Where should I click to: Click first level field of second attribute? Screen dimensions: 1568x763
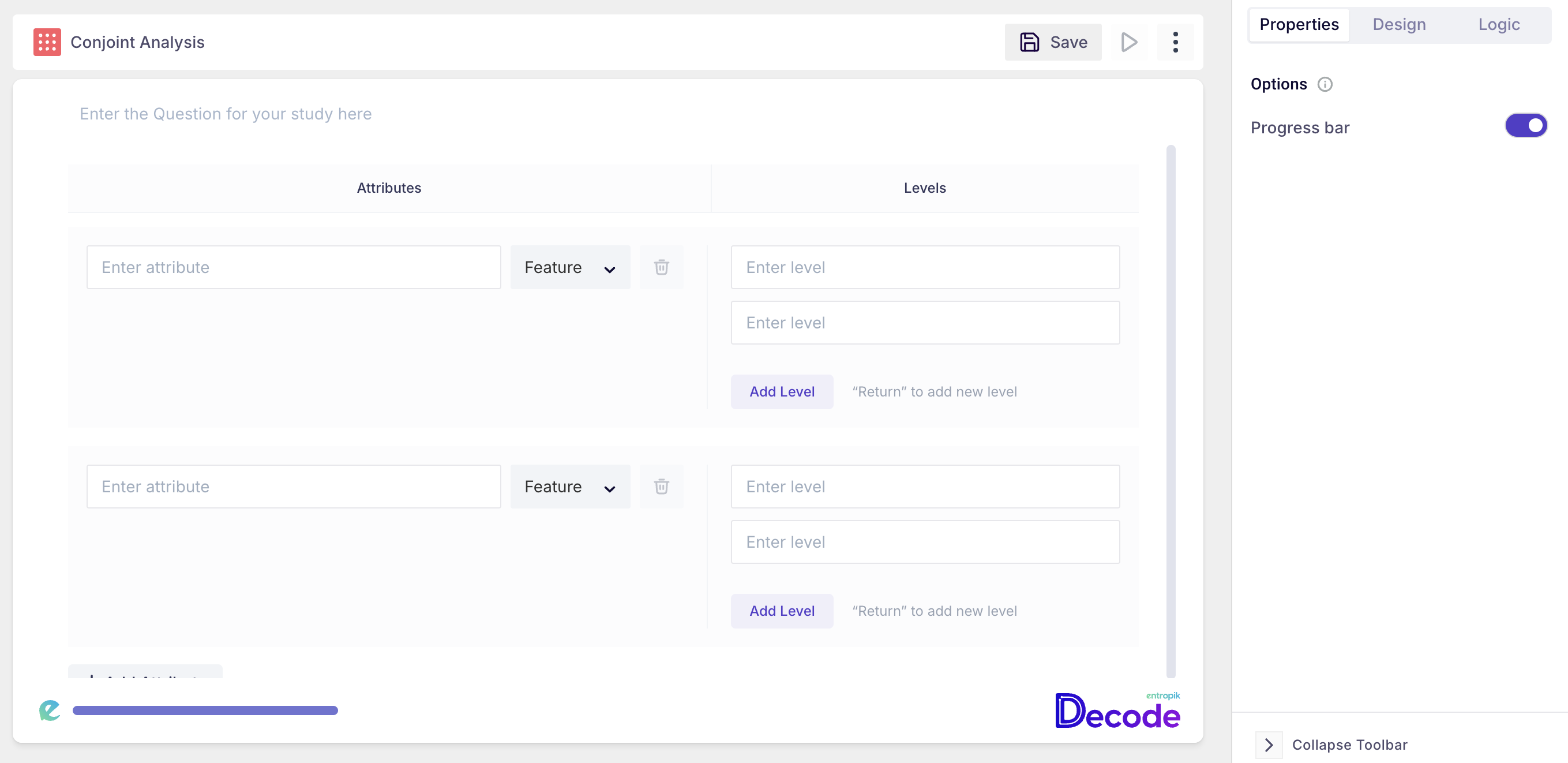[x=925, y=487]
